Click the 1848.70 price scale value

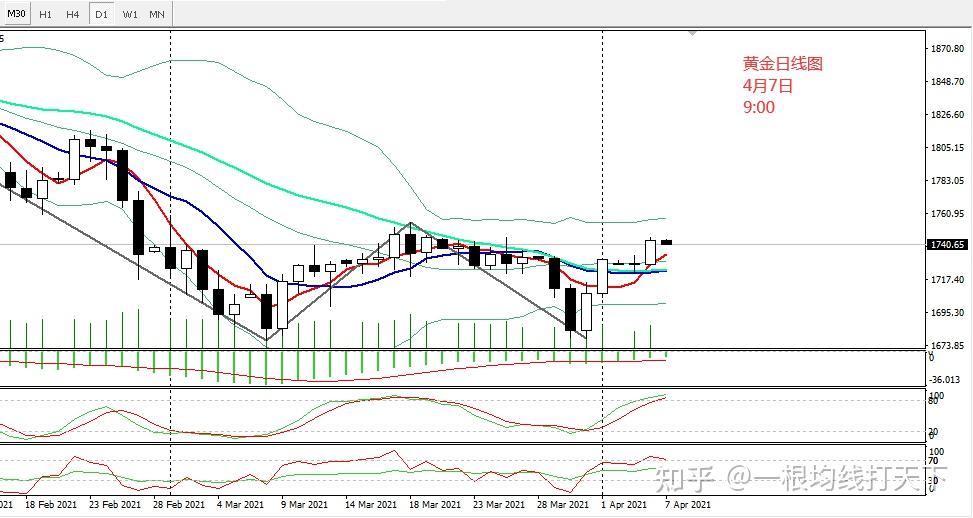(947, 81)
